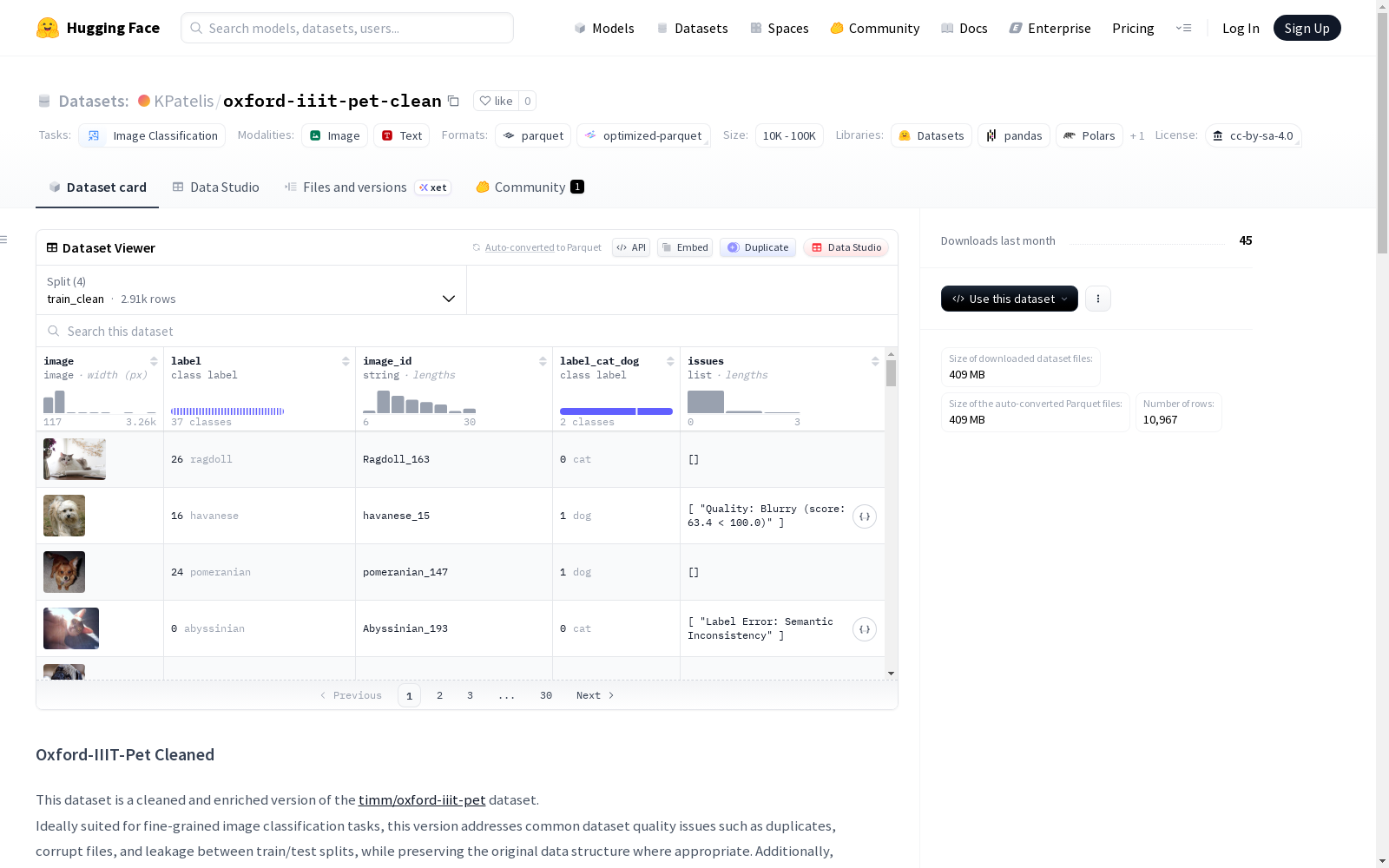Open Spaces in the top navigation
The height and width of the screenshot is (868, 1389).
coord(780,28)
